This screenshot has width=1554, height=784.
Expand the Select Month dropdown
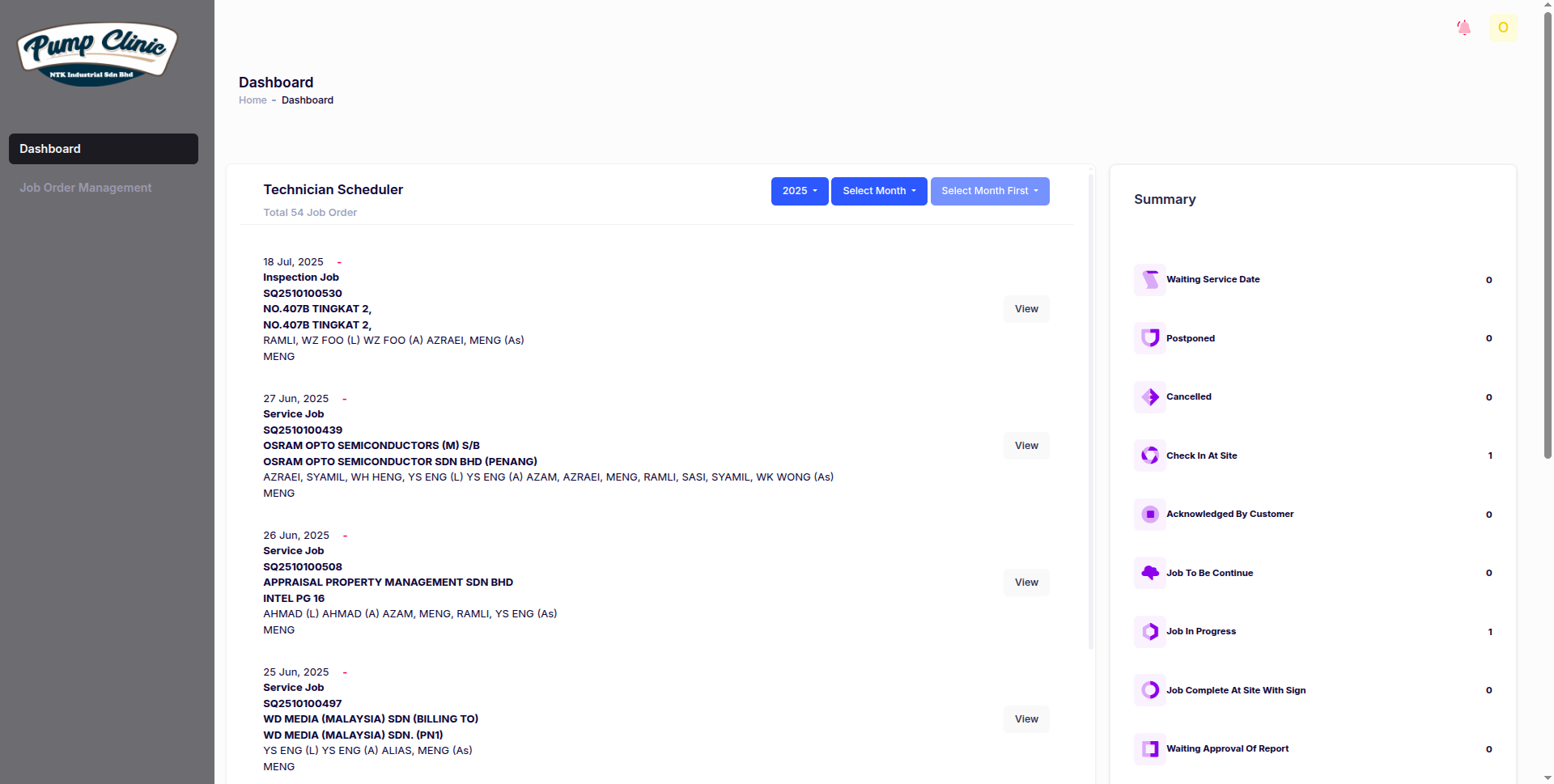[x=878, y=191]
